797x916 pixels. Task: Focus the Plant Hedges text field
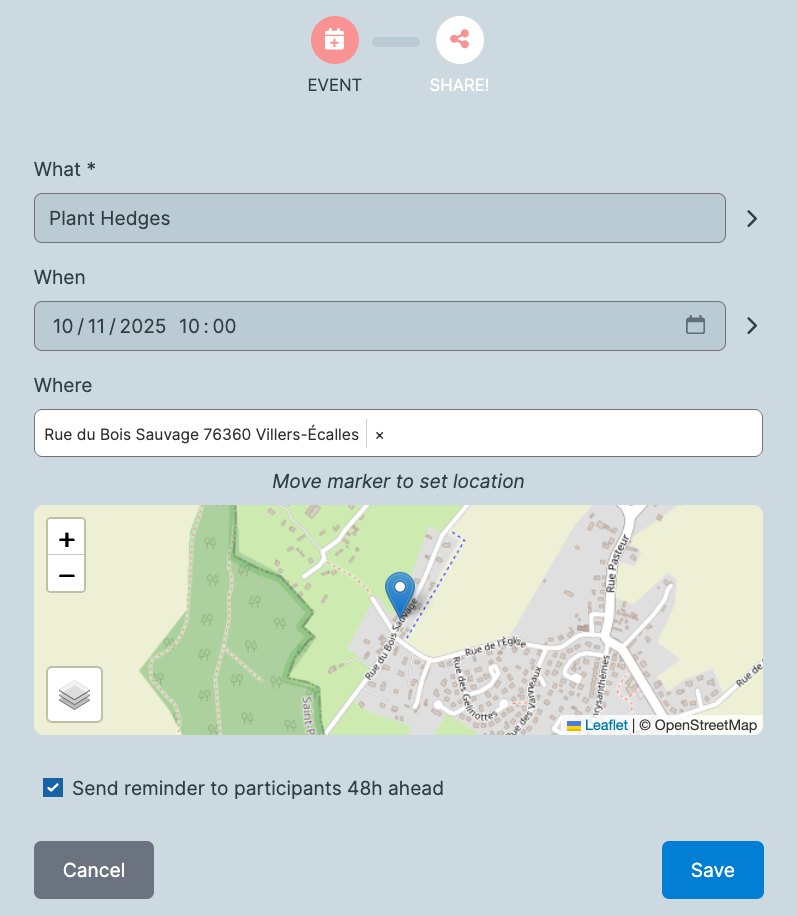[380, 218]
